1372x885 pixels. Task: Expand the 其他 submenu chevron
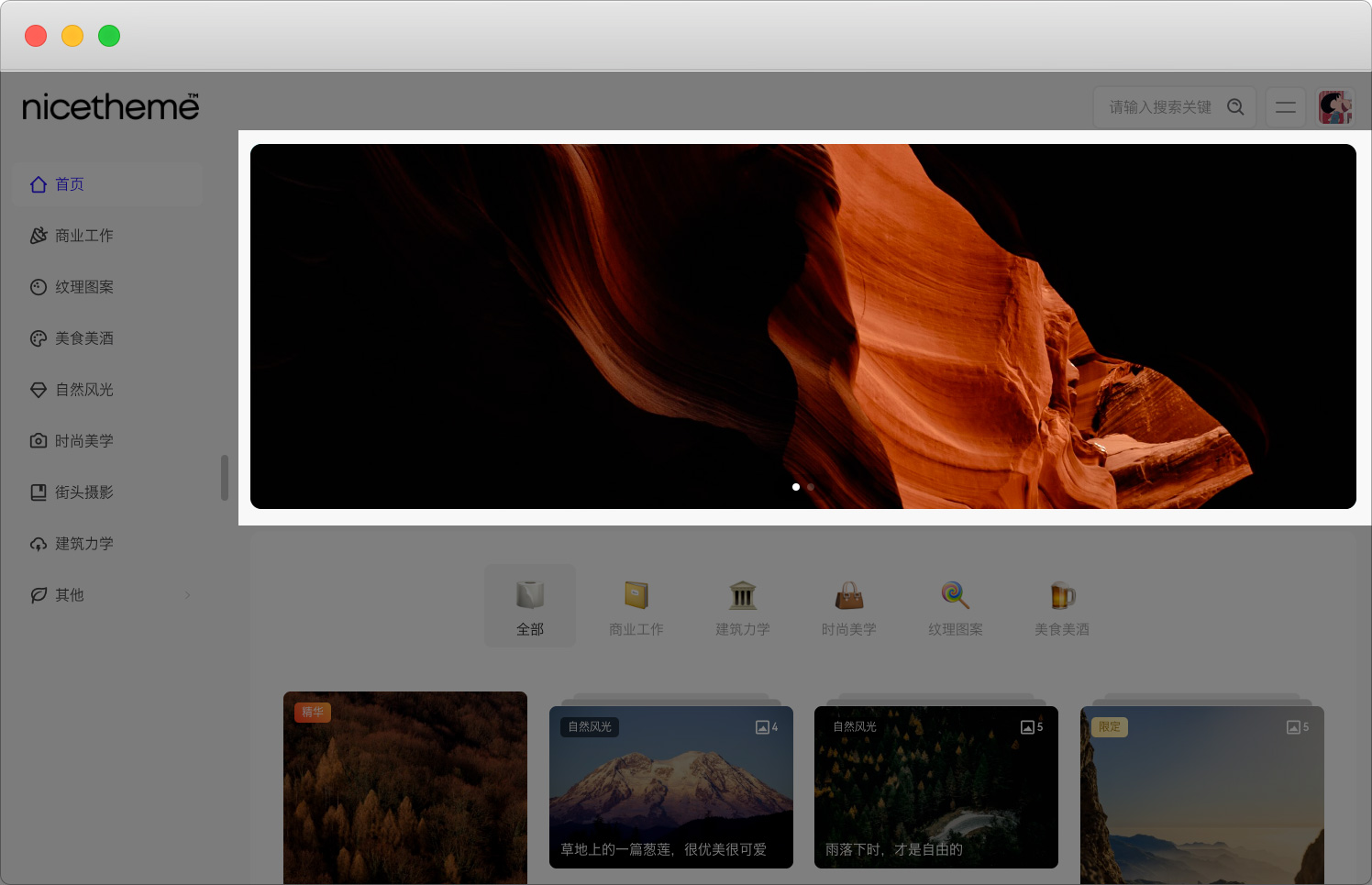187,595
